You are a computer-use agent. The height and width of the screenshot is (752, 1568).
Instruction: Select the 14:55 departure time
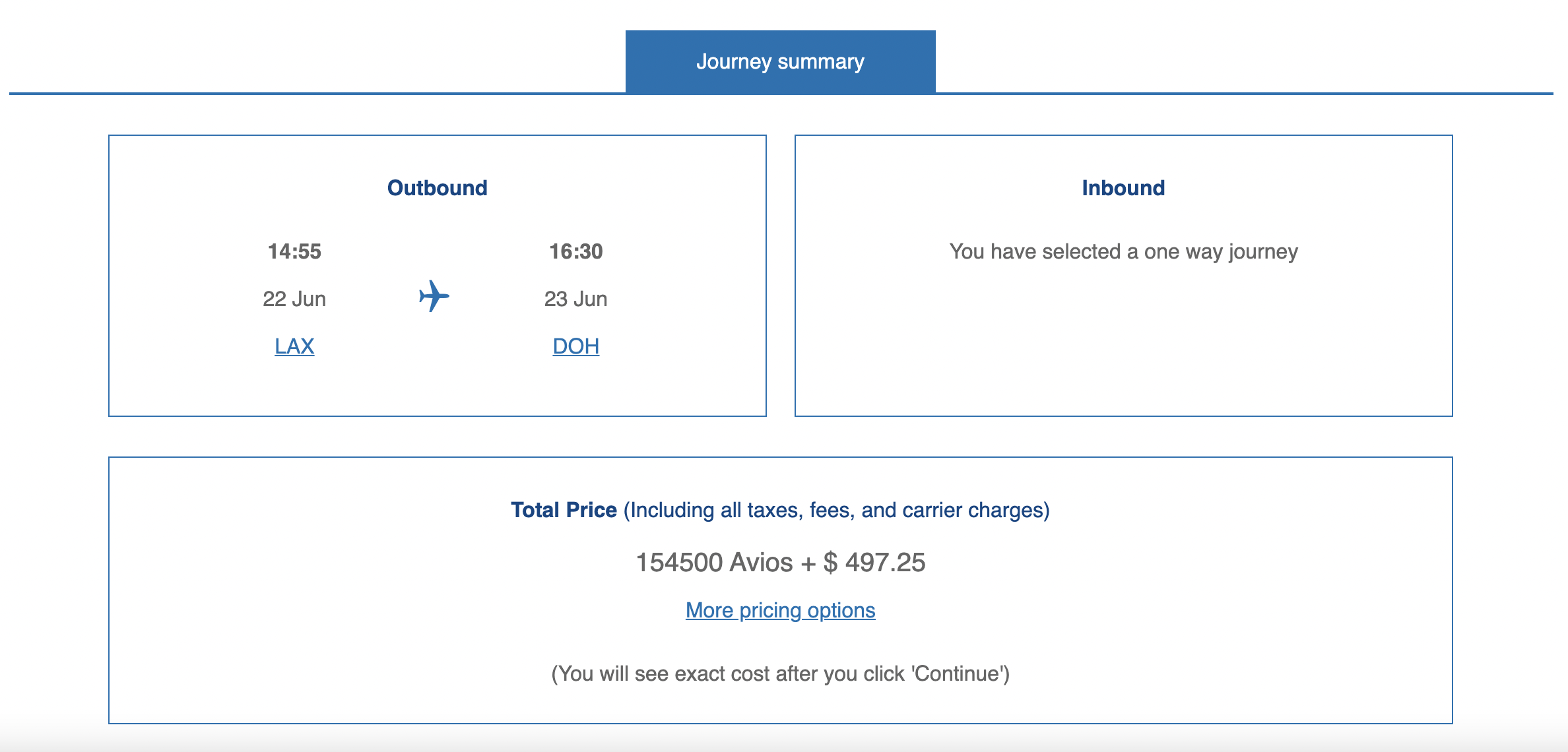pyautogui.click(x=294, y=251)
